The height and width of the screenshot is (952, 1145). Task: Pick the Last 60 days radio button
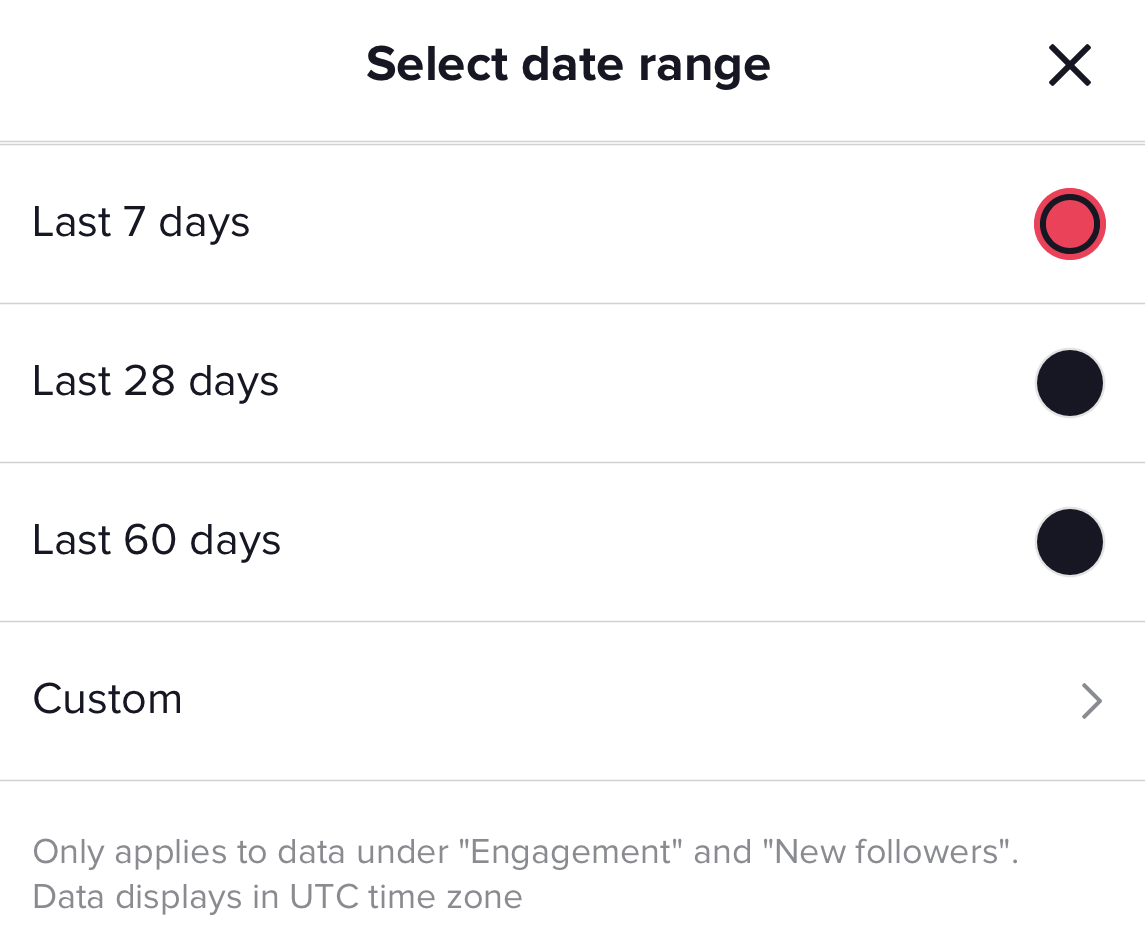pyautogui.click(x=1069, y=542)
